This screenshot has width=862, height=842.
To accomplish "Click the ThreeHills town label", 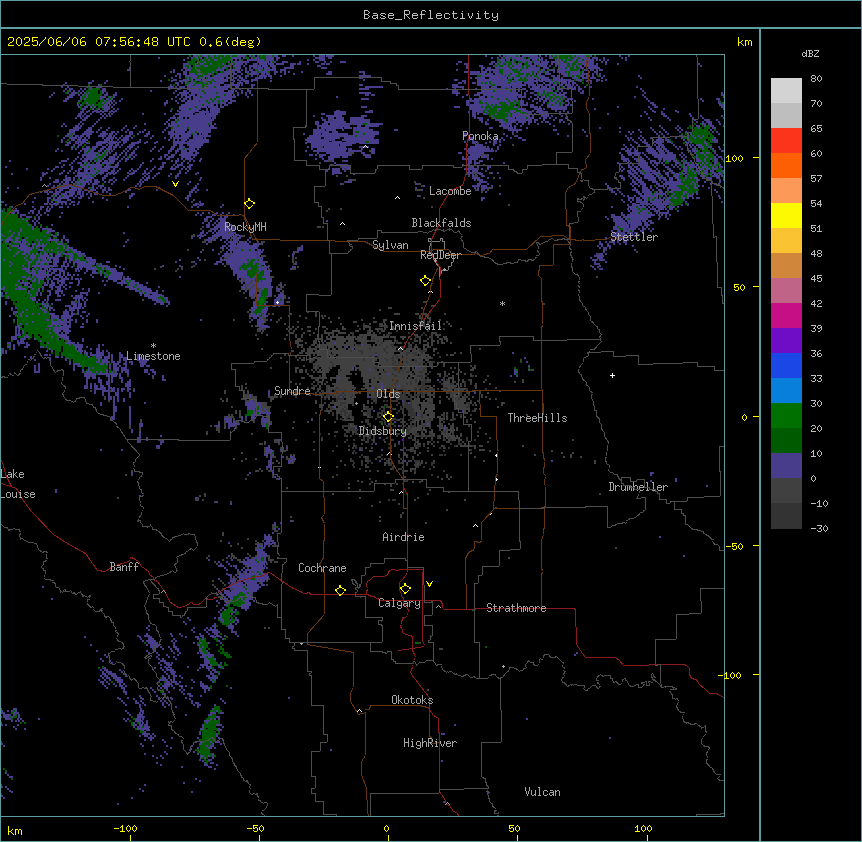I will pyautogui.click(x=537, y=418).
